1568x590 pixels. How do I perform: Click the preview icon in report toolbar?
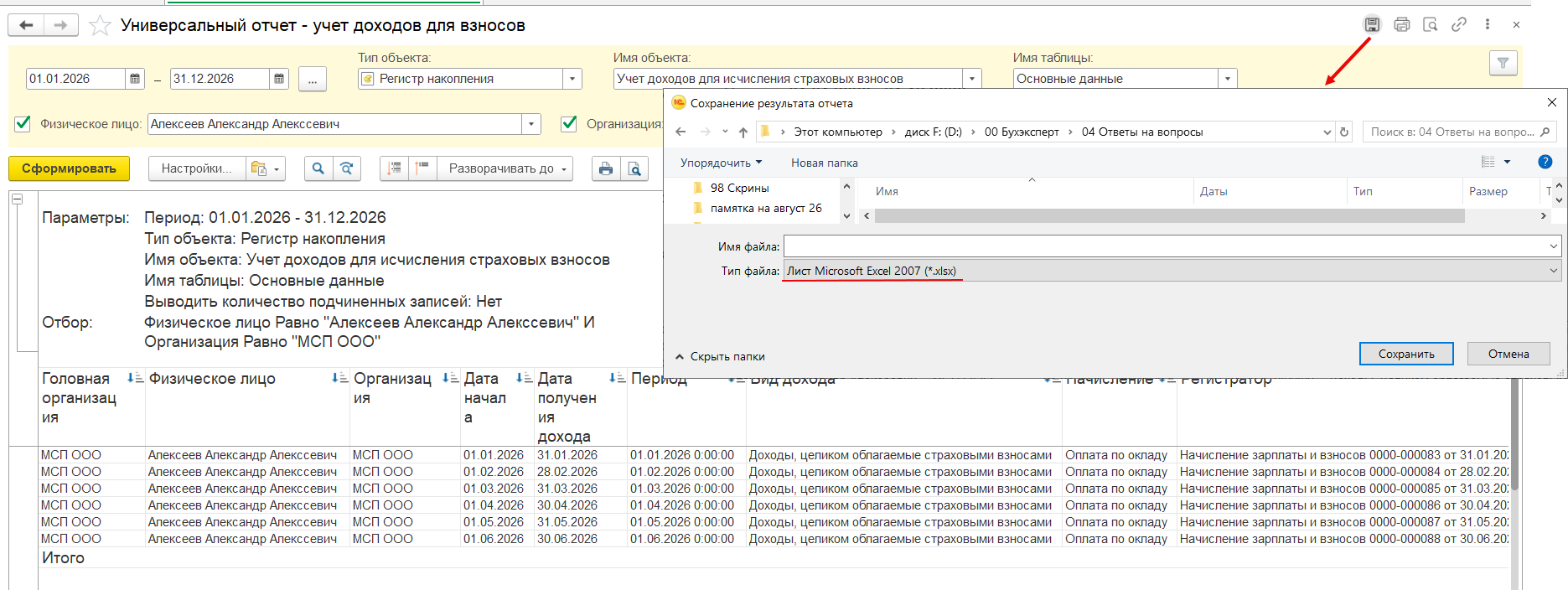tap(634, 169)
